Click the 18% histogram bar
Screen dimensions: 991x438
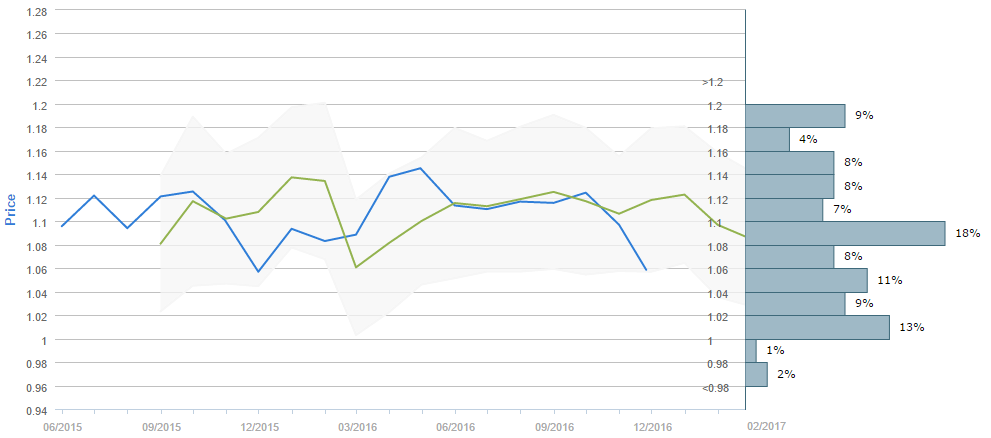tap(845, 233)
